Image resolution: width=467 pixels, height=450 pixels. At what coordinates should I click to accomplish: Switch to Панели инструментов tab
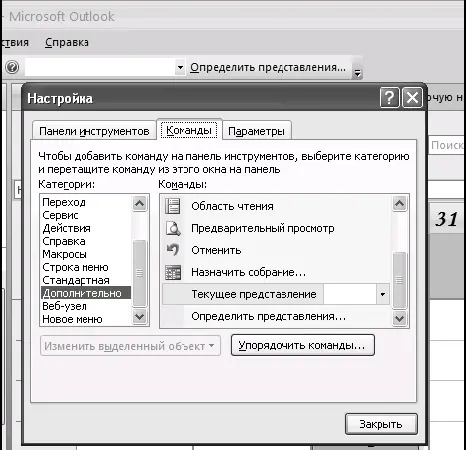(x=94, y=131)
